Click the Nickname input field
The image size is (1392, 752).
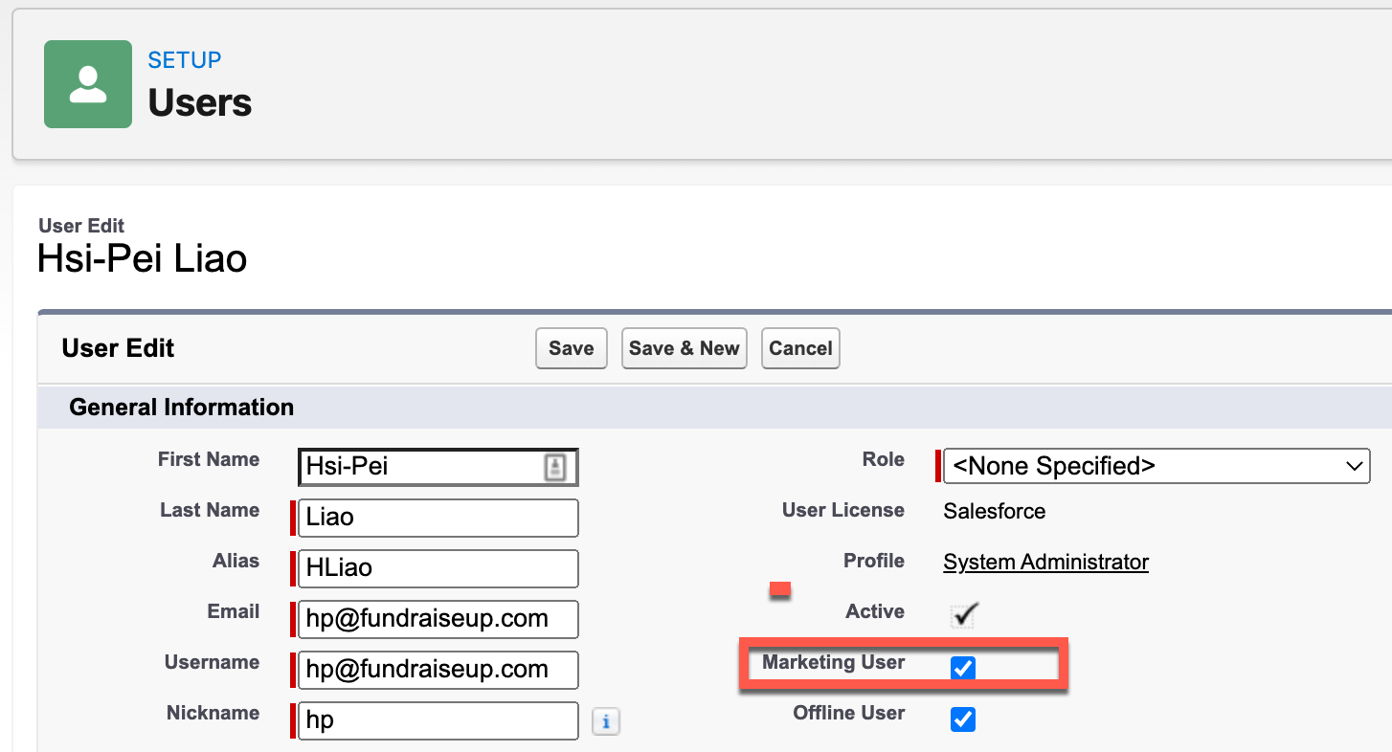[x=438, y=721]
